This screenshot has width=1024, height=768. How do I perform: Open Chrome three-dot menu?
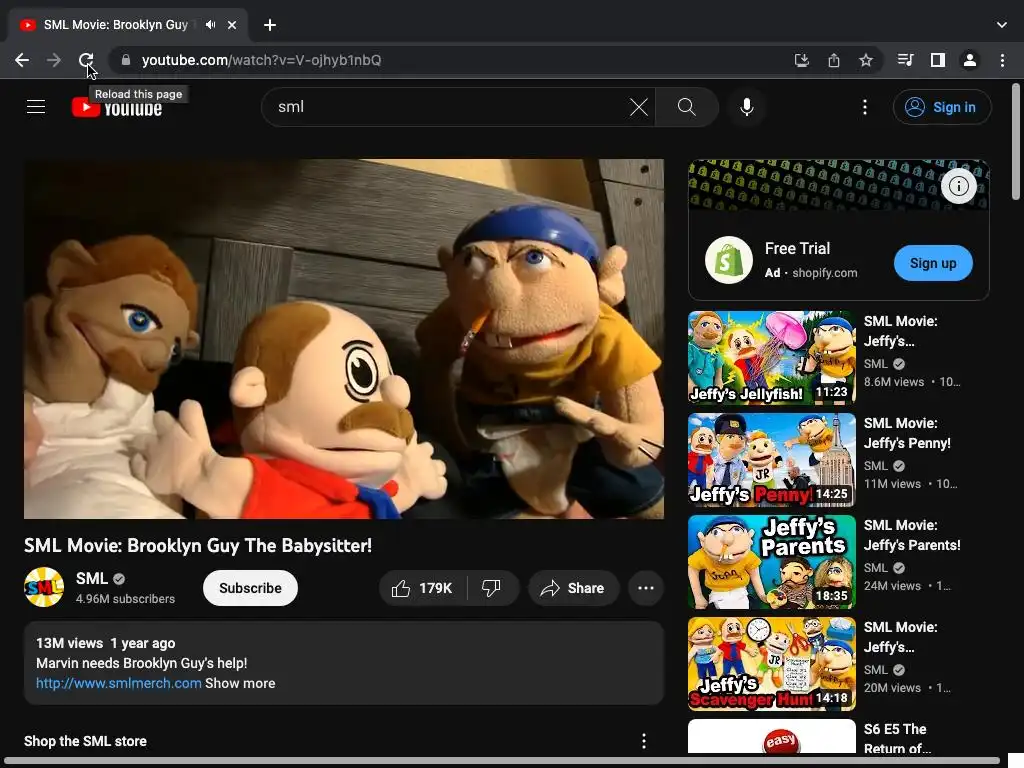[1002, 60]
